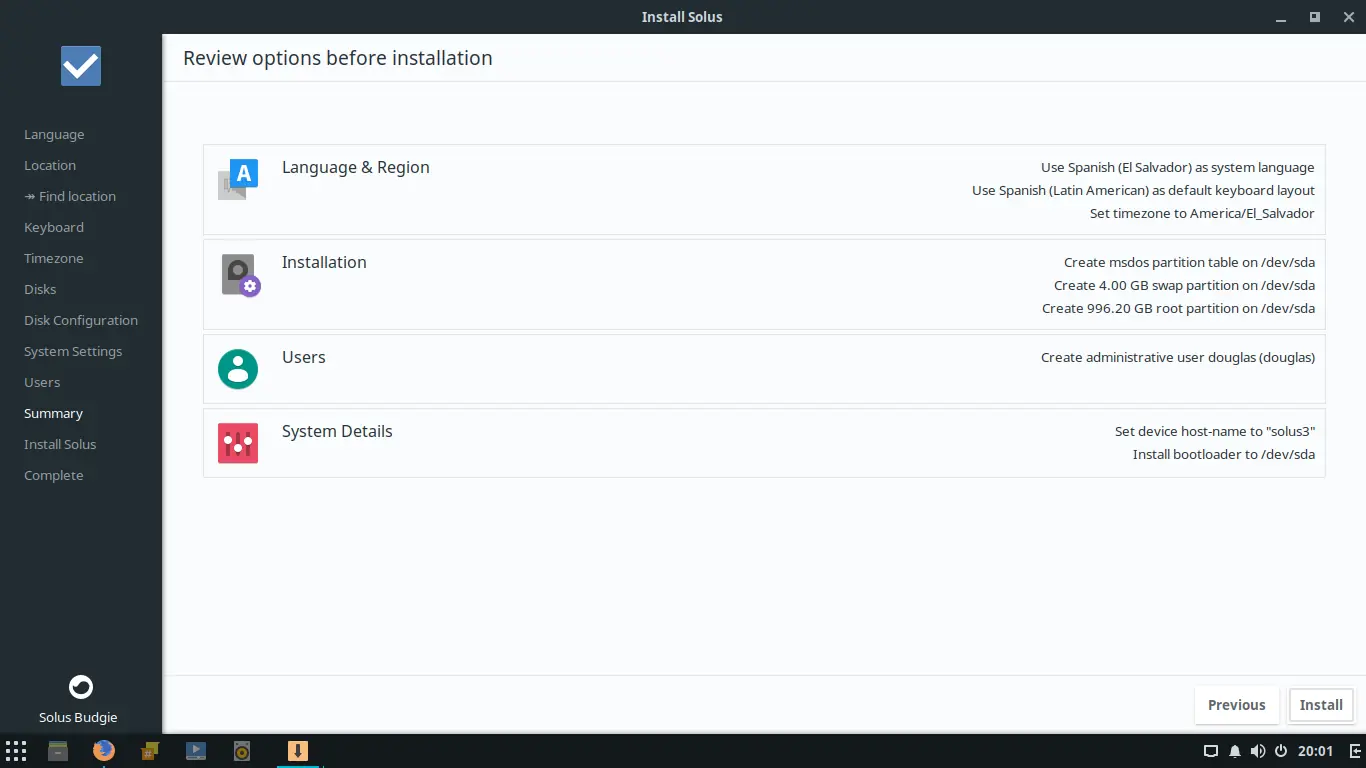The width and height of the screenshot is (1366, 768).
Task: Open volume control in system tray
Action: pos(1257,751)
